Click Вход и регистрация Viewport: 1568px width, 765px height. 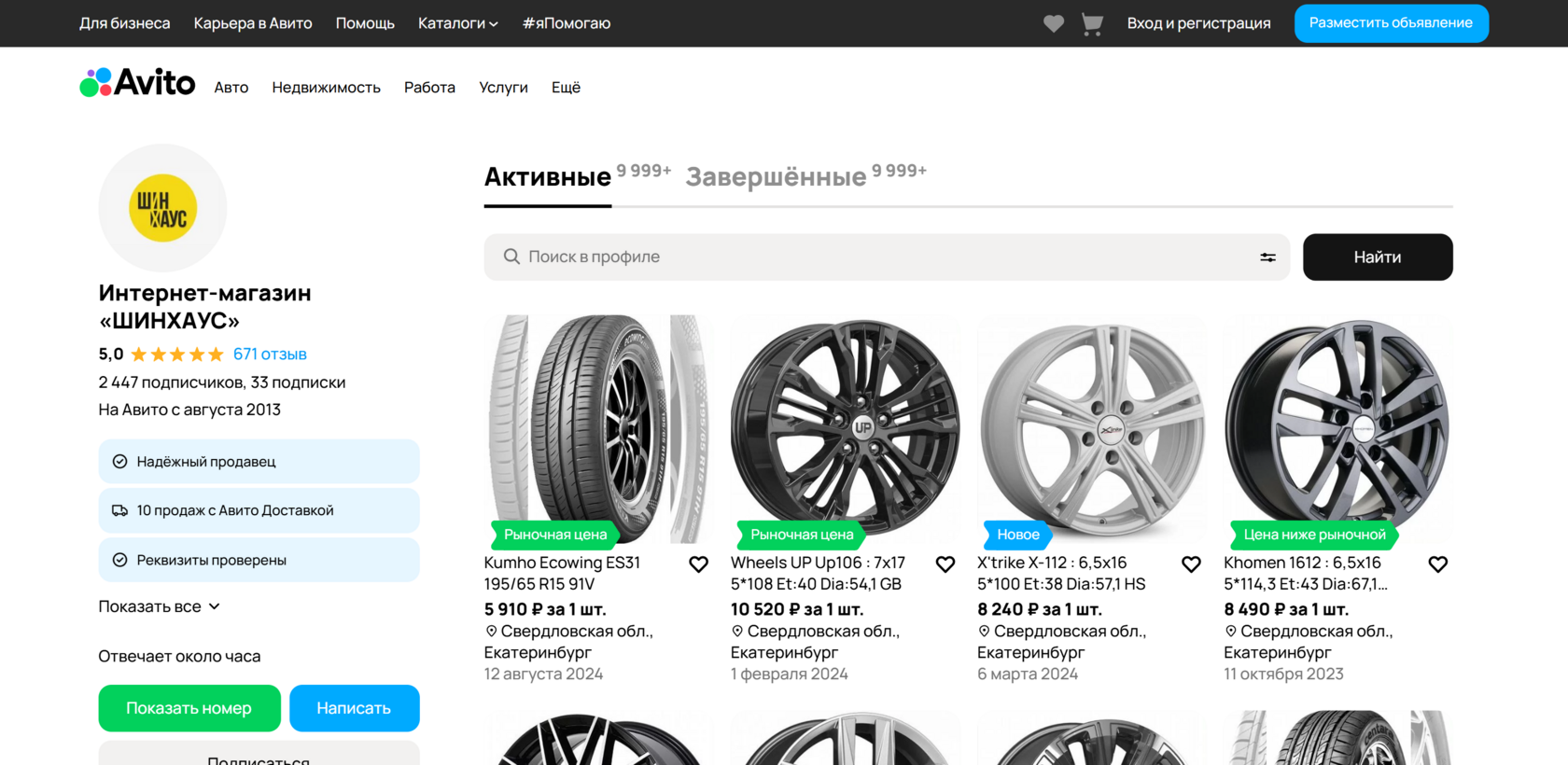pyautogui.click(x=1198, y=23)
